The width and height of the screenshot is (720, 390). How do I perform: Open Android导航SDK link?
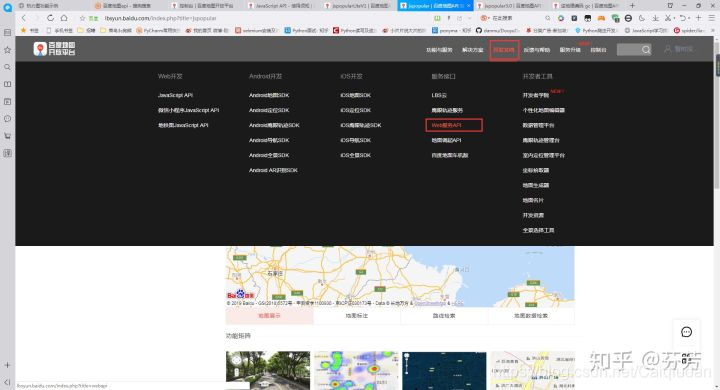(269, 140)
